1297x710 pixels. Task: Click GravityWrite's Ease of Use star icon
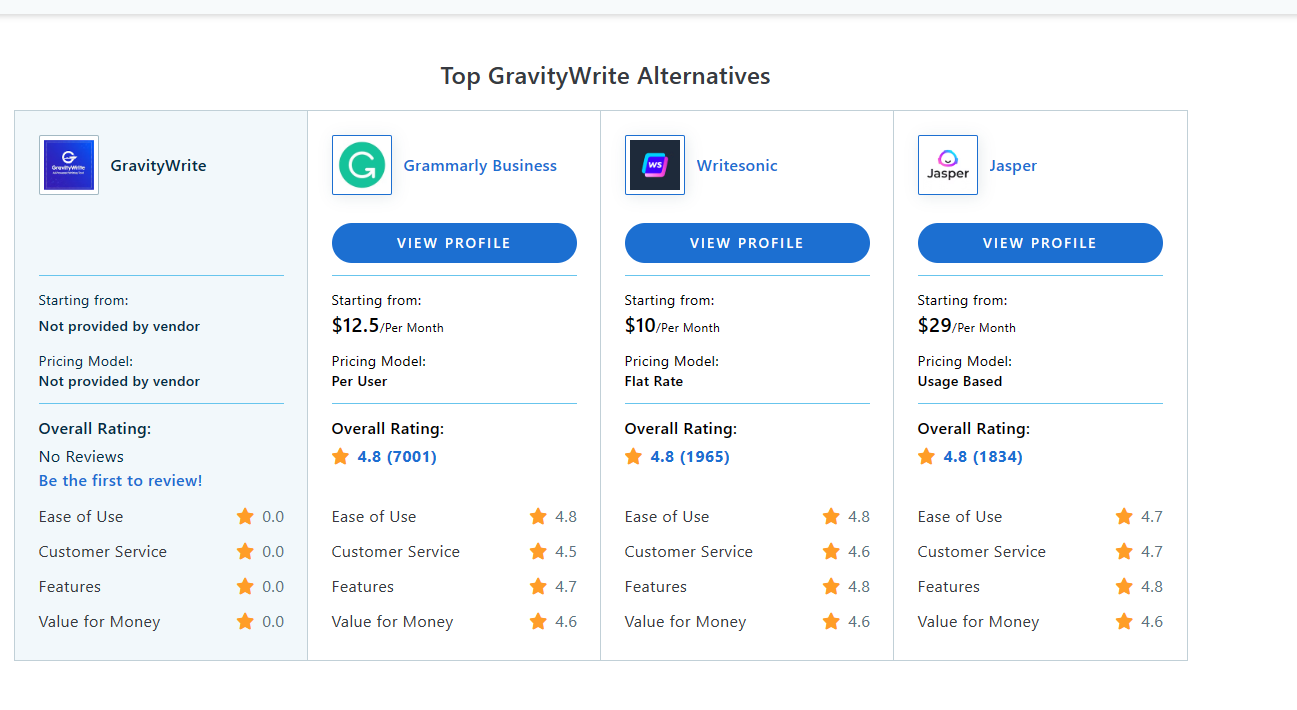[x=245, y=517]
